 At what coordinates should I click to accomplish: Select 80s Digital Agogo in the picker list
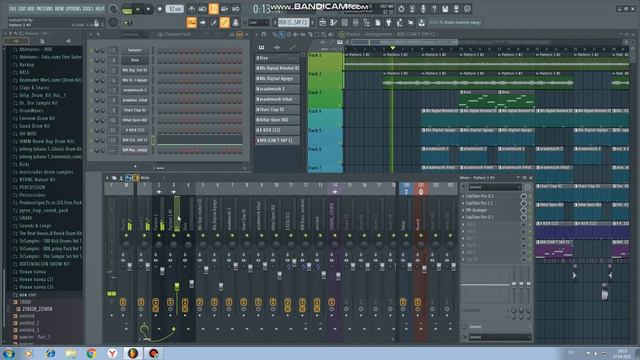pos(277,78)
